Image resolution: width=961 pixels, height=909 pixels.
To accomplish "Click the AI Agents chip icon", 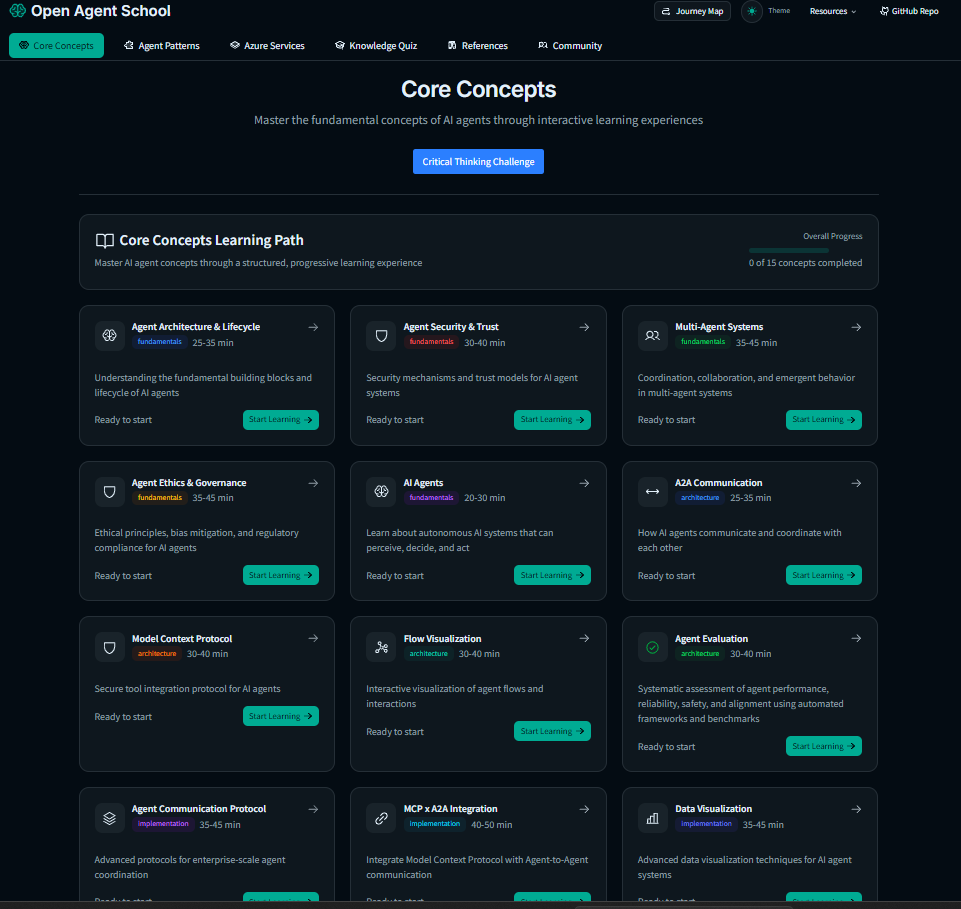I will coord(381,491).
